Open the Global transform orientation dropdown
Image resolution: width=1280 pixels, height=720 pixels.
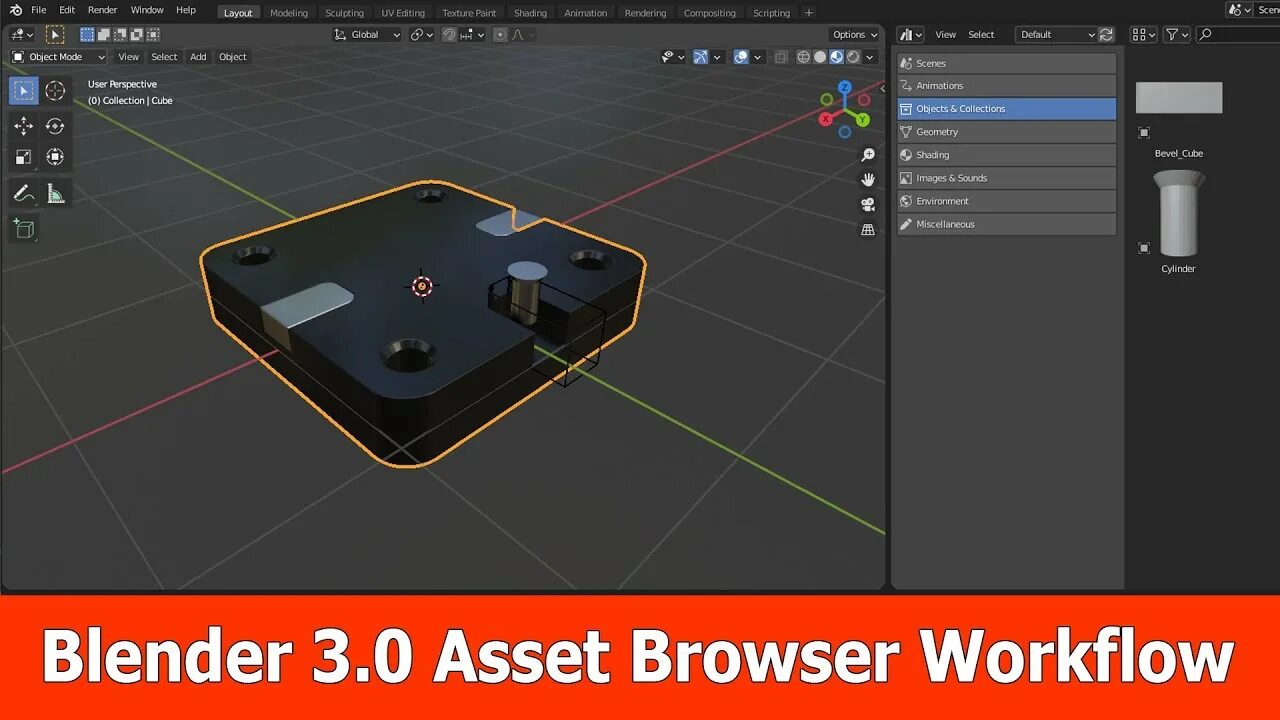click(366, 34)
